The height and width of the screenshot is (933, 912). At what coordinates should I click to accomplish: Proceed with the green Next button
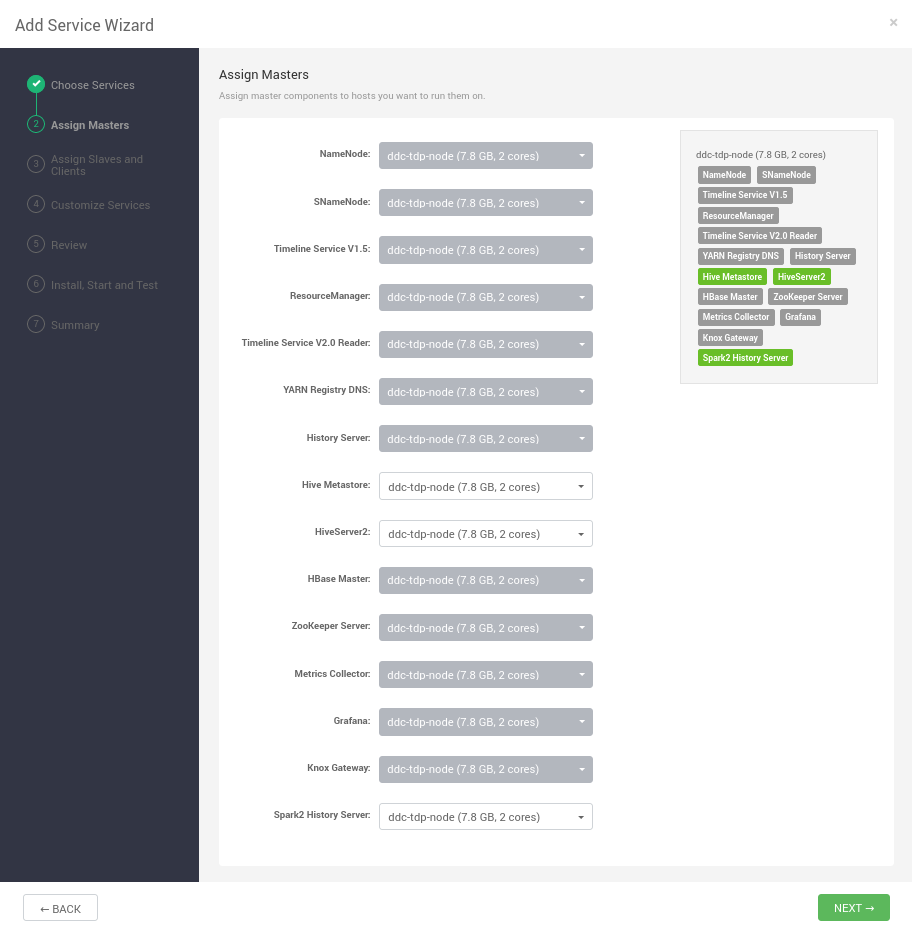(853, 908)
